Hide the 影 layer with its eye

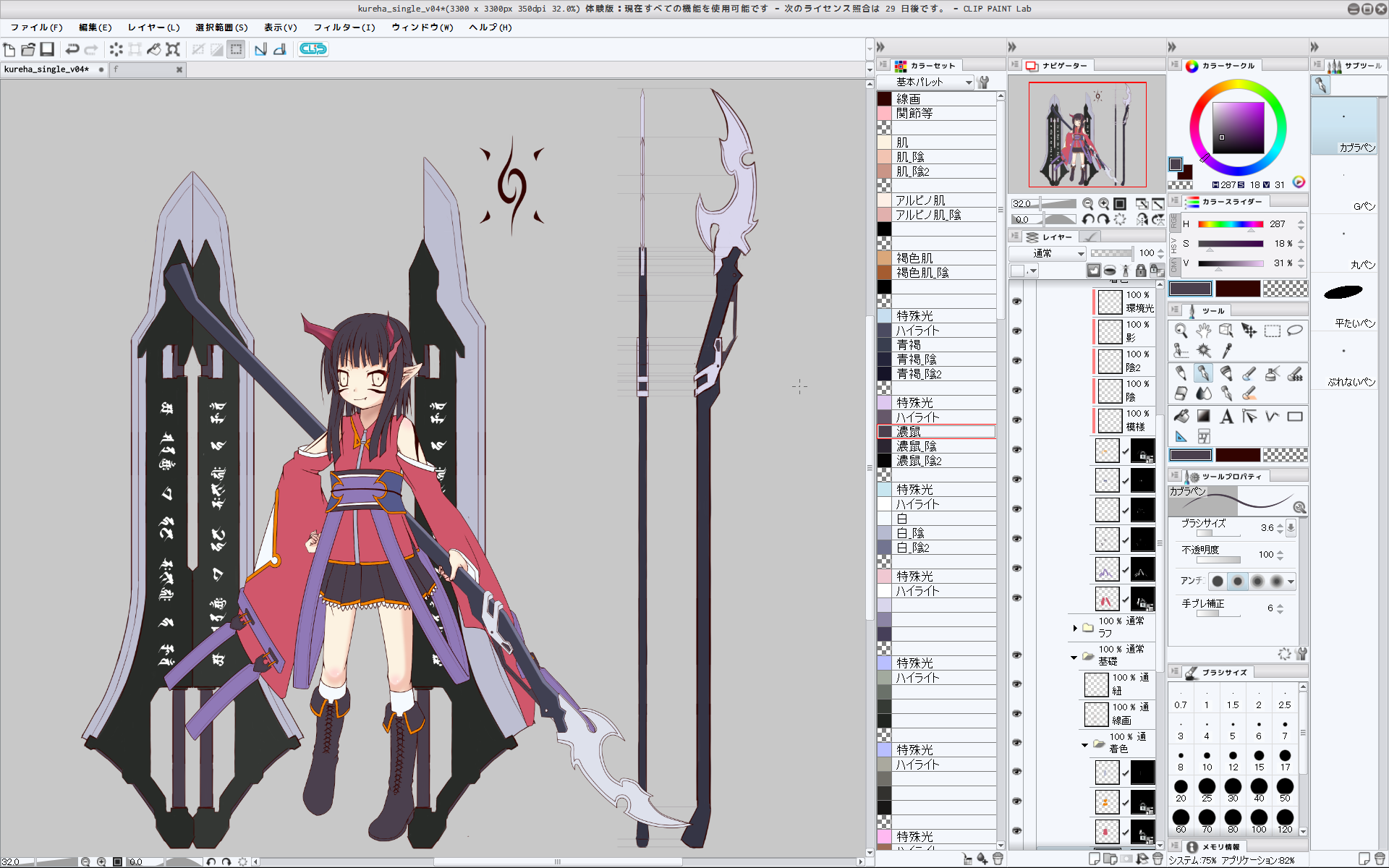tap(1016, 331)
